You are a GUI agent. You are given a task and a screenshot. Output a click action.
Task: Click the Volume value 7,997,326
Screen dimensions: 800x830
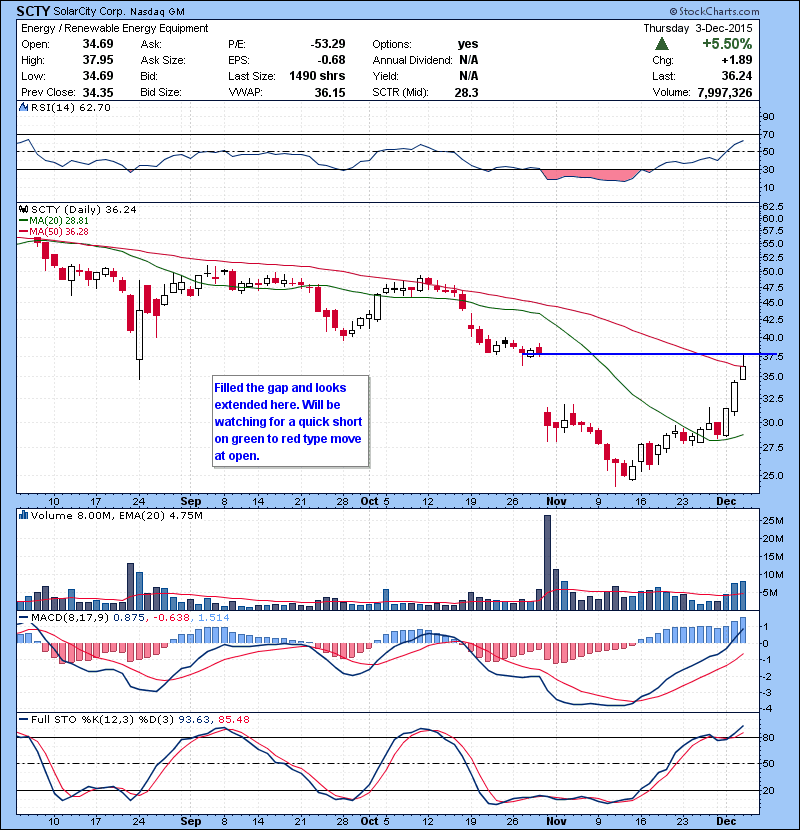pos(725,92)
